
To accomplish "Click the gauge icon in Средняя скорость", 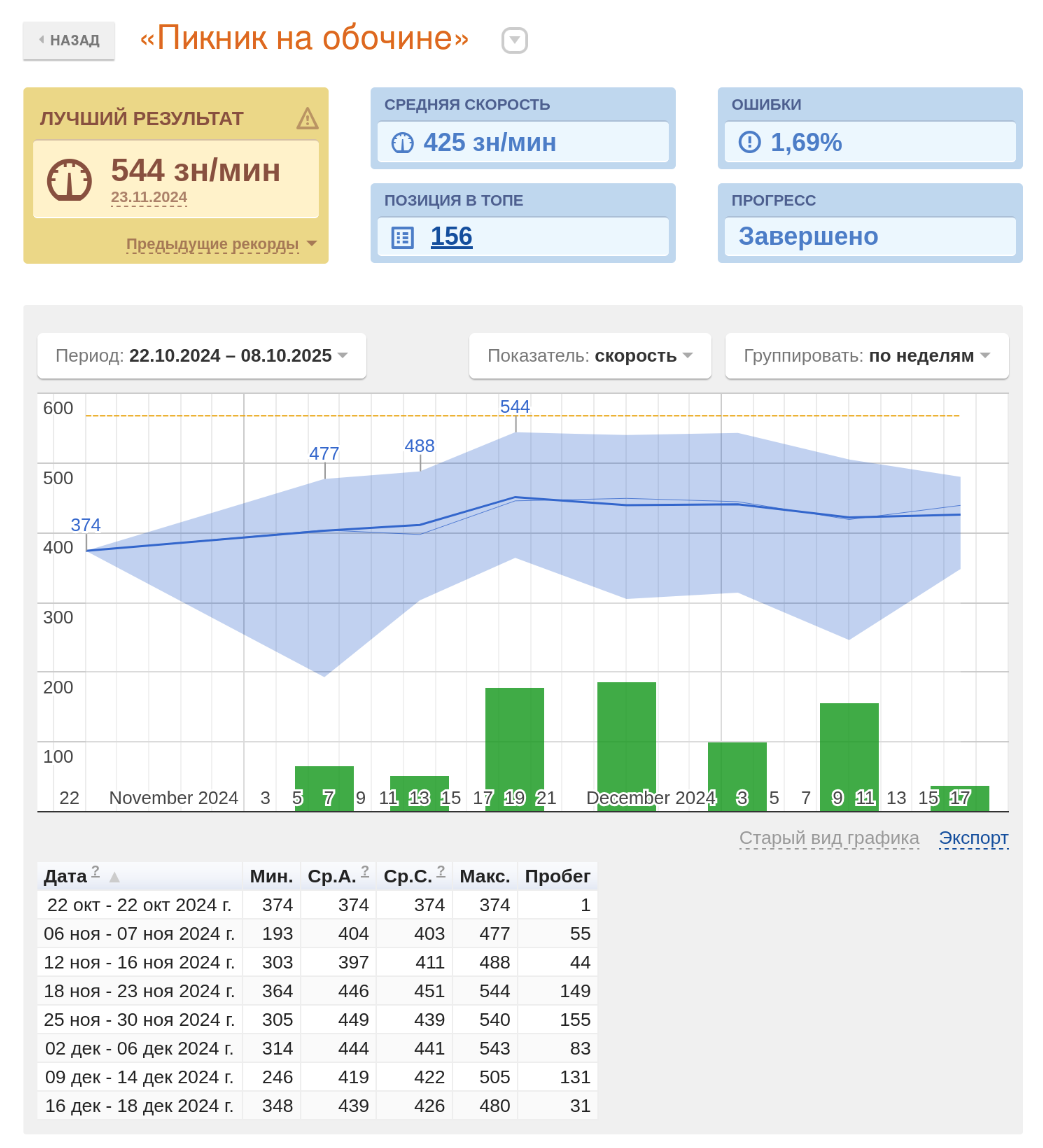I will [x=402, y=143].
